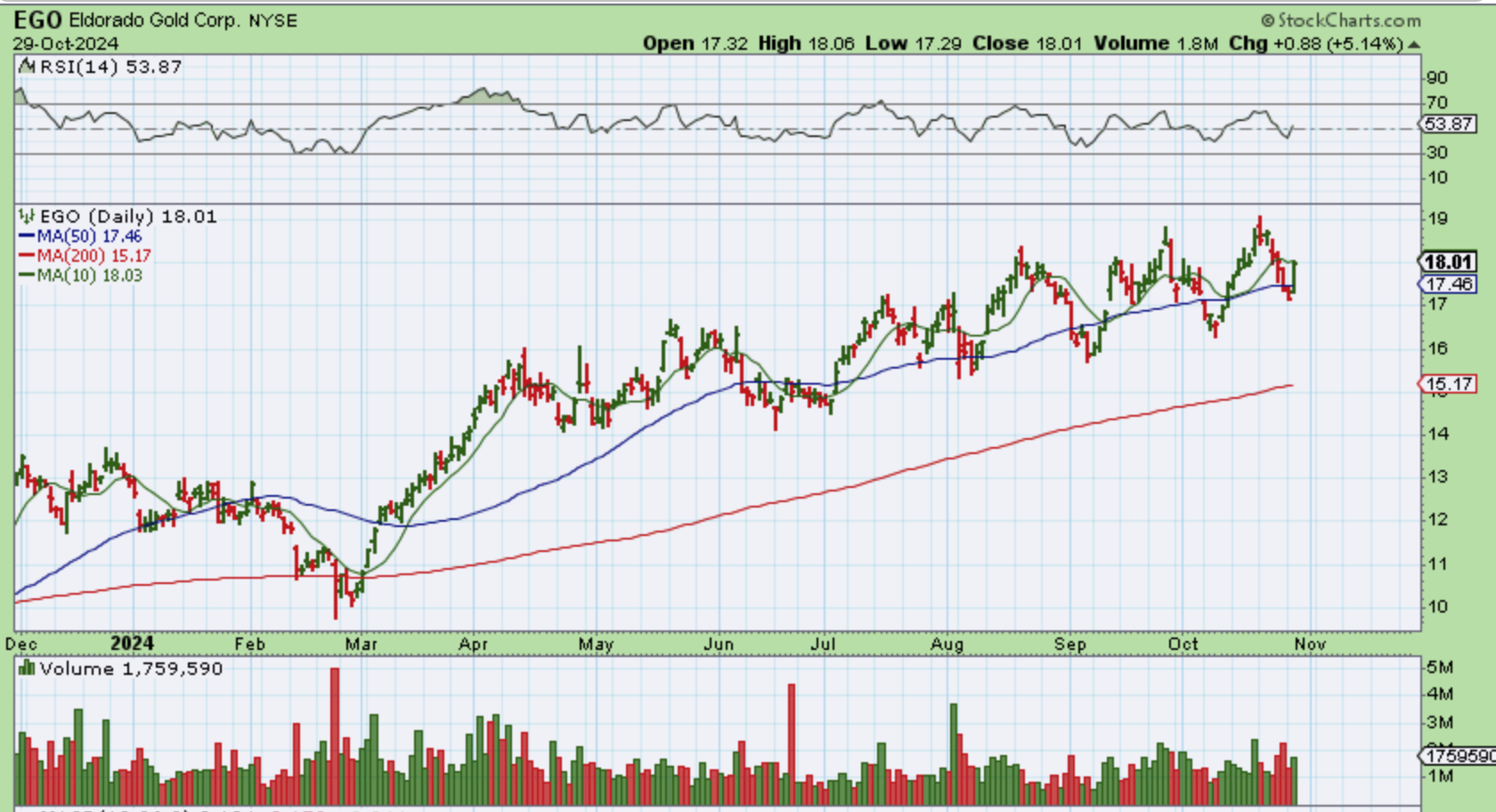Screen dimensions: 1496x812
Task: Click the Volume 1,759,590 panel label
Action: pyautogui.click(x=131, y=669)
